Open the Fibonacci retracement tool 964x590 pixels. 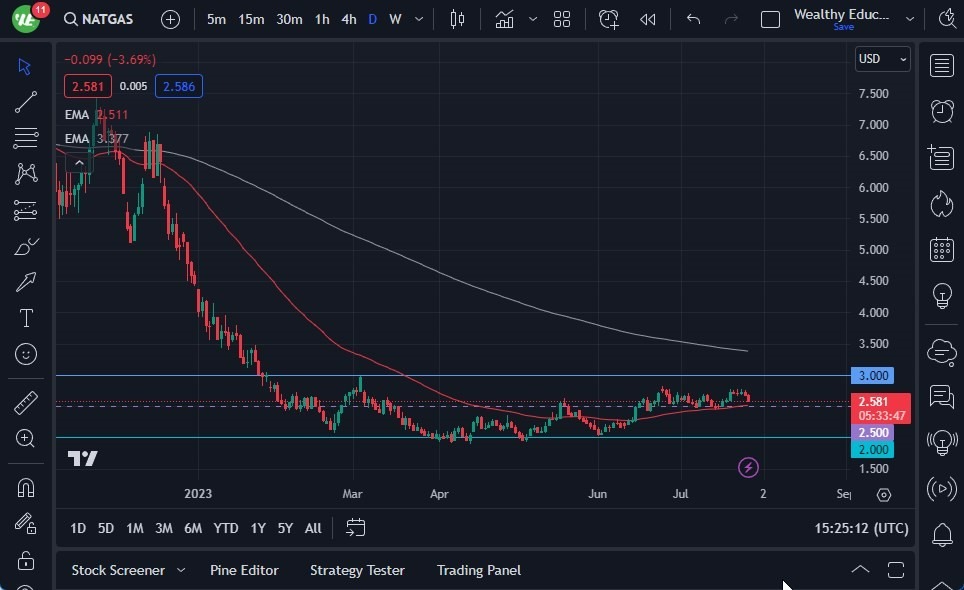[26, 138]
